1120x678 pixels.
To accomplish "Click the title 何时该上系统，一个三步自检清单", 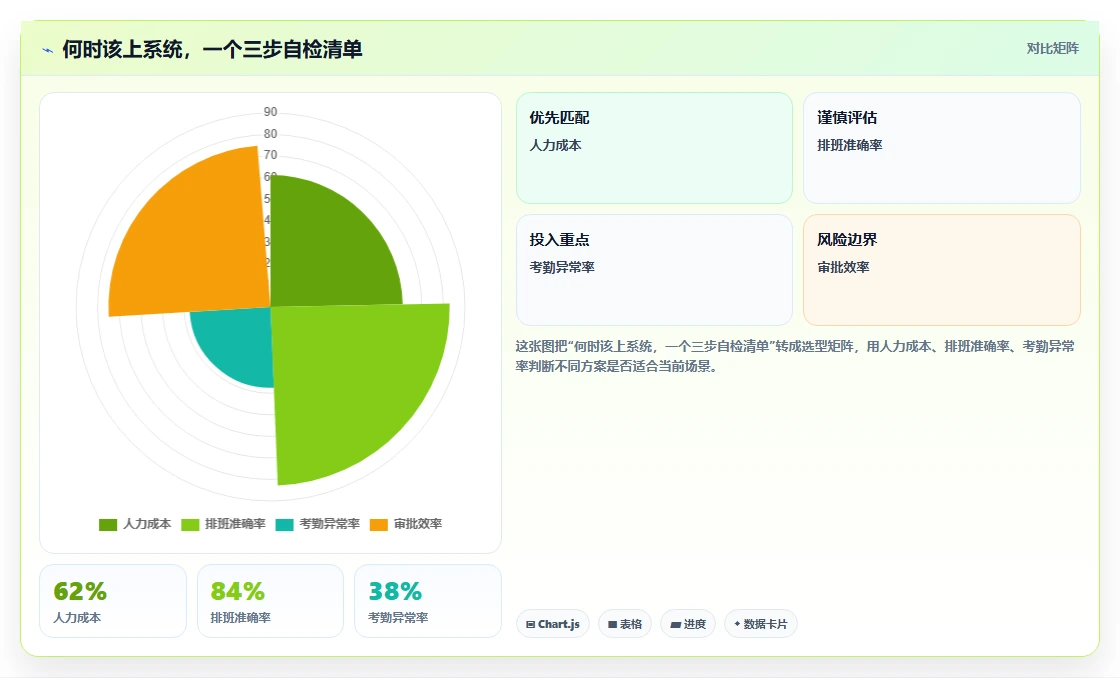I will [x=212, y=49].
